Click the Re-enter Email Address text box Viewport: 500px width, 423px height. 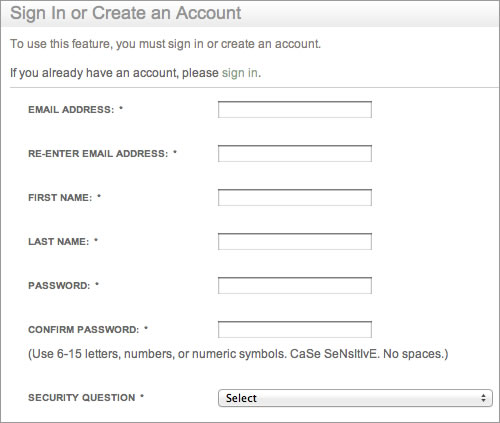(295, 154)
